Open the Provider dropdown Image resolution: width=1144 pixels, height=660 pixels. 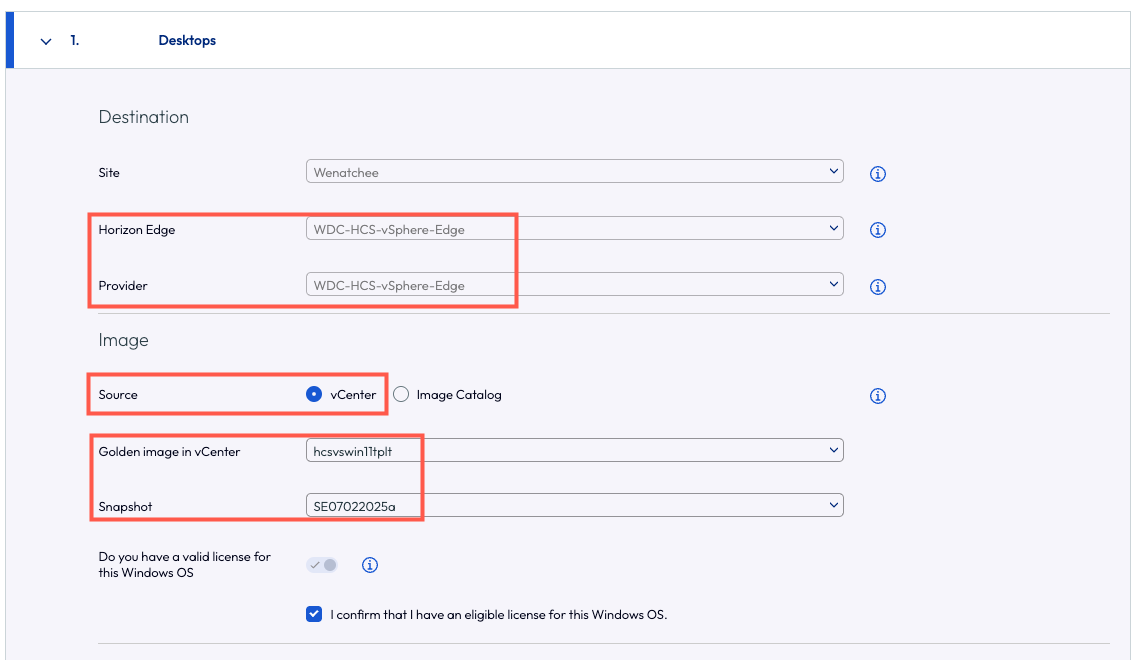point(574,285)
